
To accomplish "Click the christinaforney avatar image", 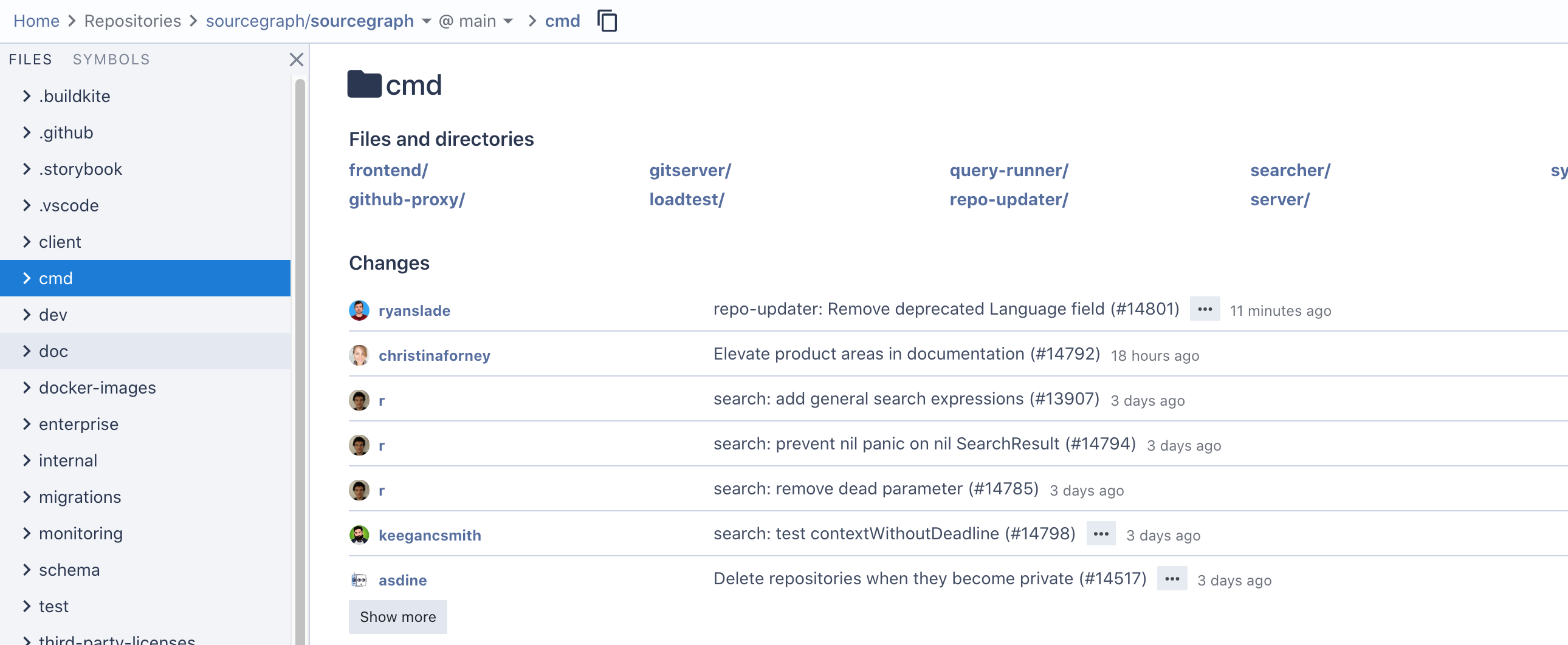I will [359, 355].
